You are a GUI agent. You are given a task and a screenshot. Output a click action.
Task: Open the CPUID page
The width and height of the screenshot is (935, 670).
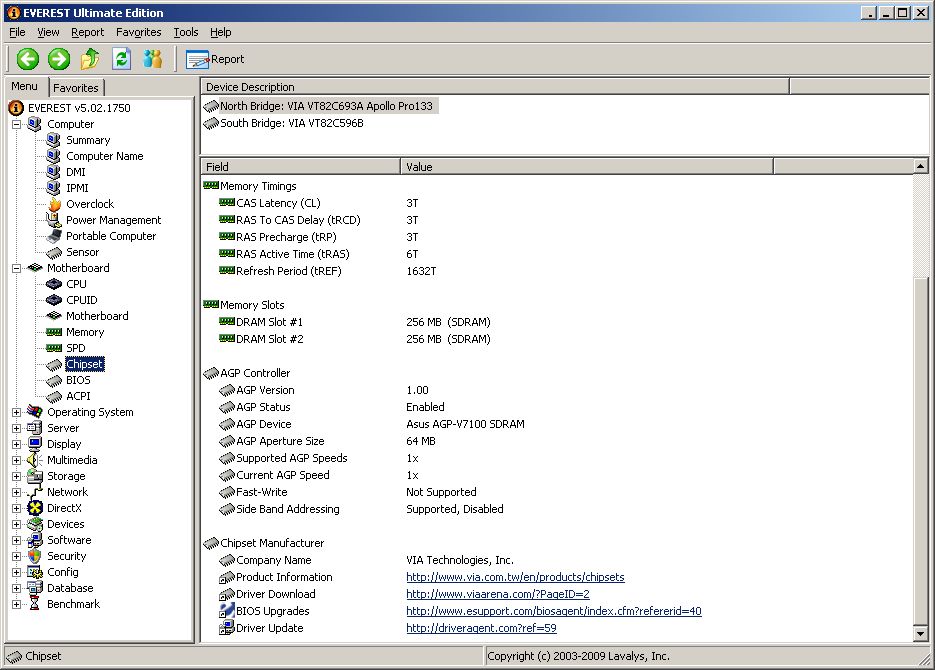click(x=82, y=300)
